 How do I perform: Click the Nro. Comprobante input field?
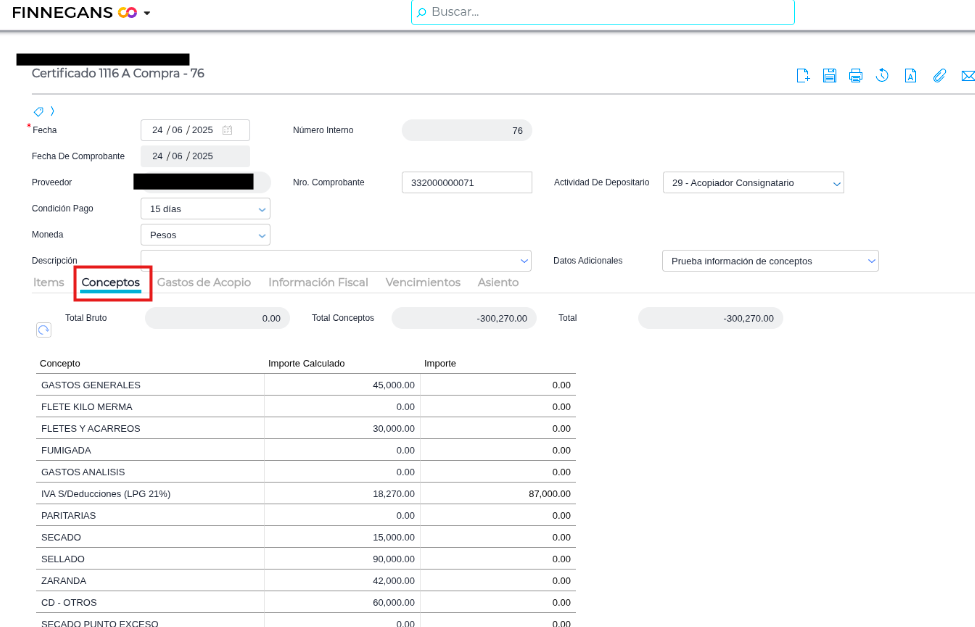(466, 183)
